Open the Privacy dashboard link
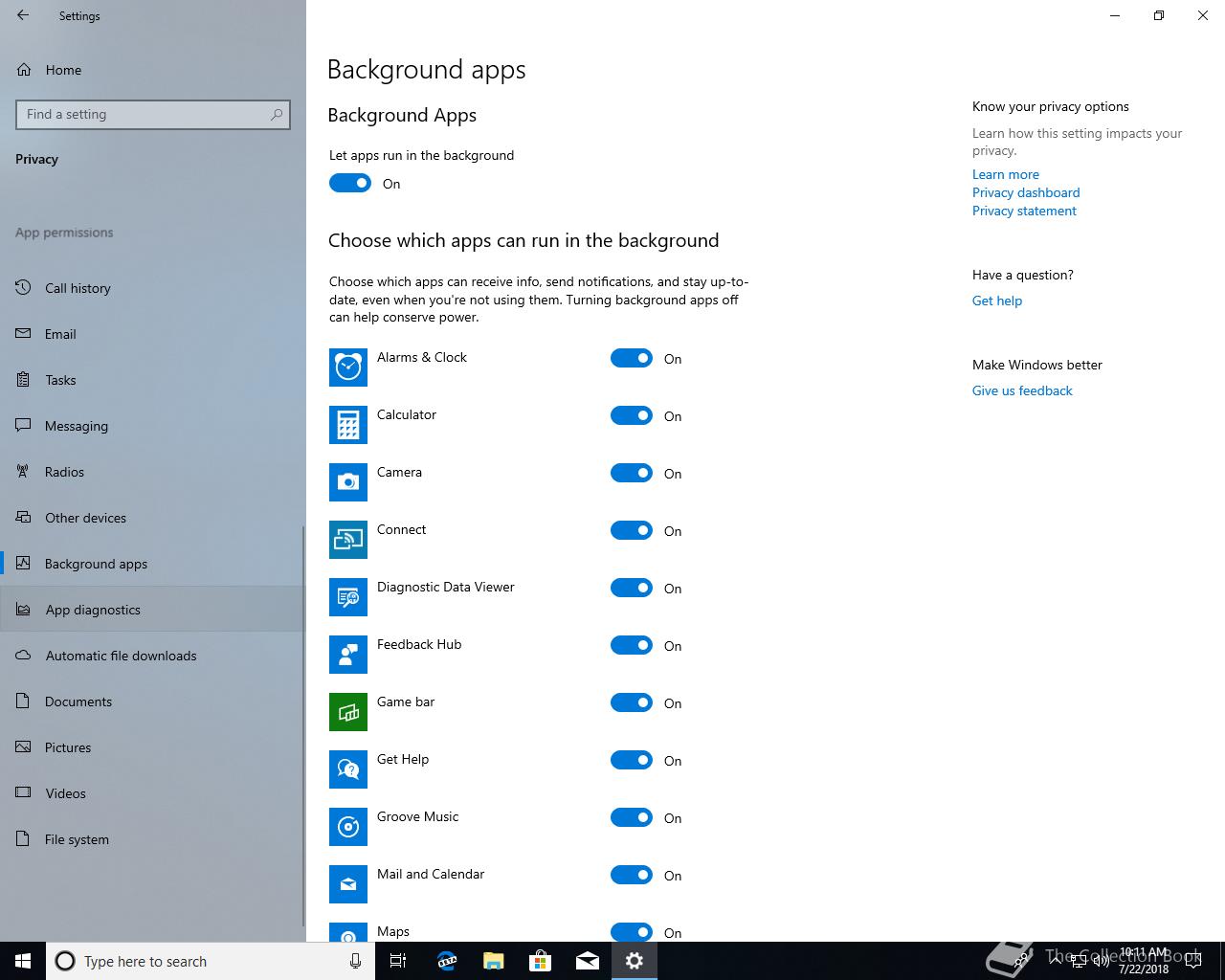1225x980 pixels. (1026, 192)
